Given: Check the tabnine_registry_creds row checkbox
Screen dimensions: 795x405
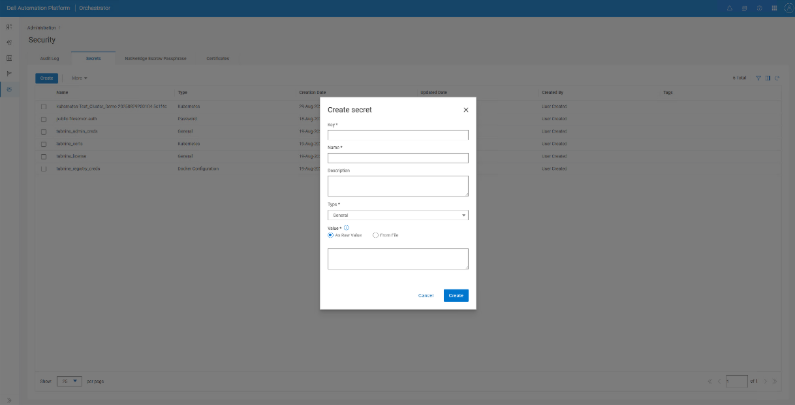Looking at the screenshot, I should 44,169.
